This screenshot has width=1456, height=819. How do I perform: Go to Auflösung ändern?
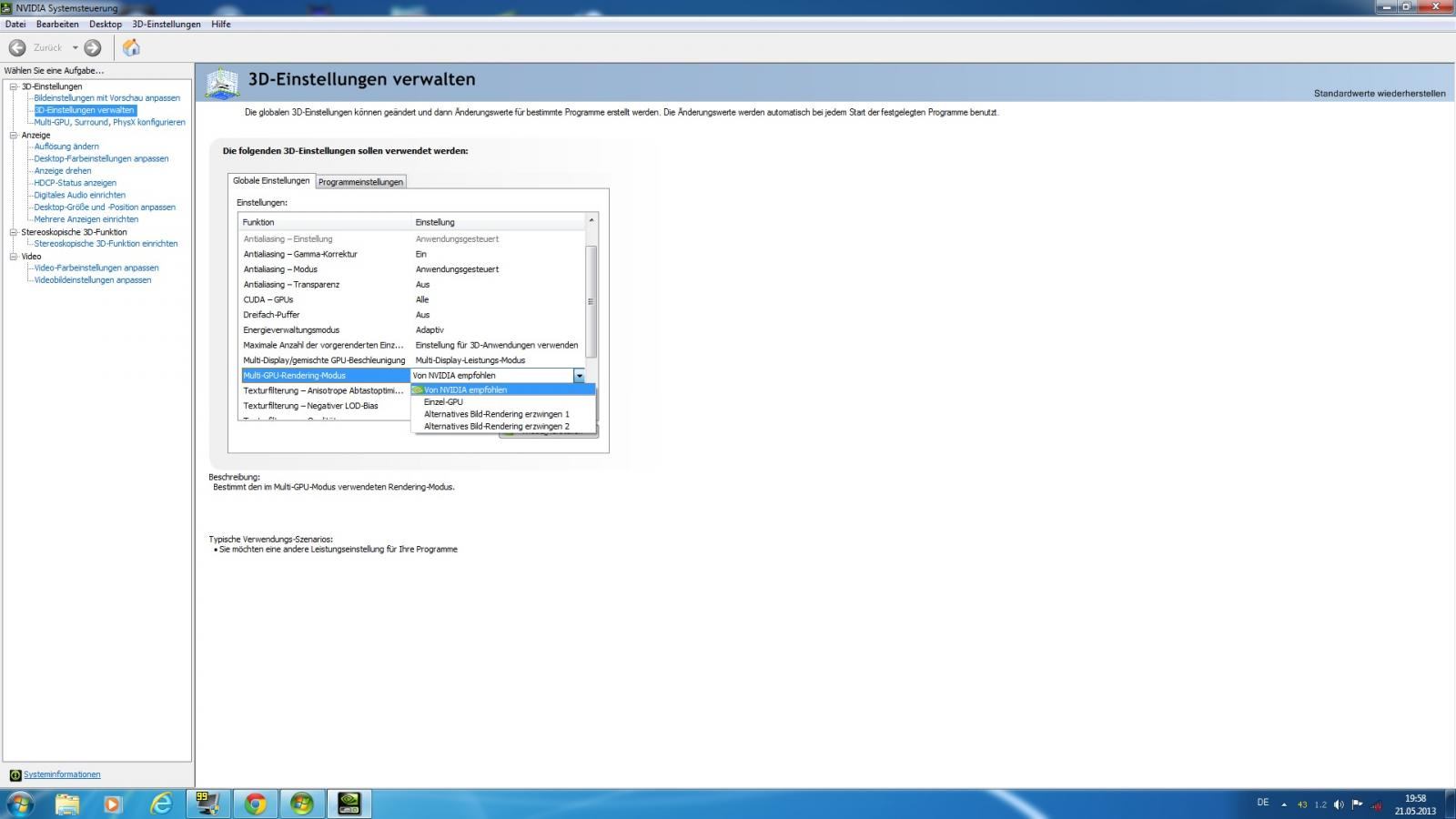coord(66,147)
